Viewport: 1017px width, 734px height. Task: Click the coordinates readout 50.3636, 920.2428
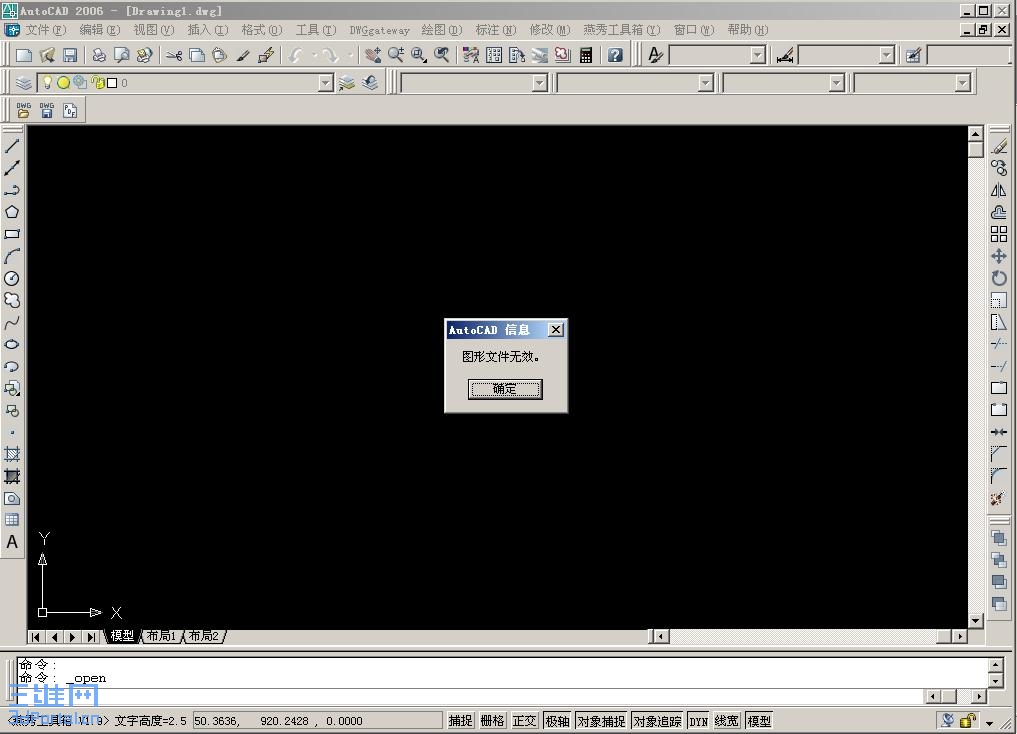click(317, 721)
